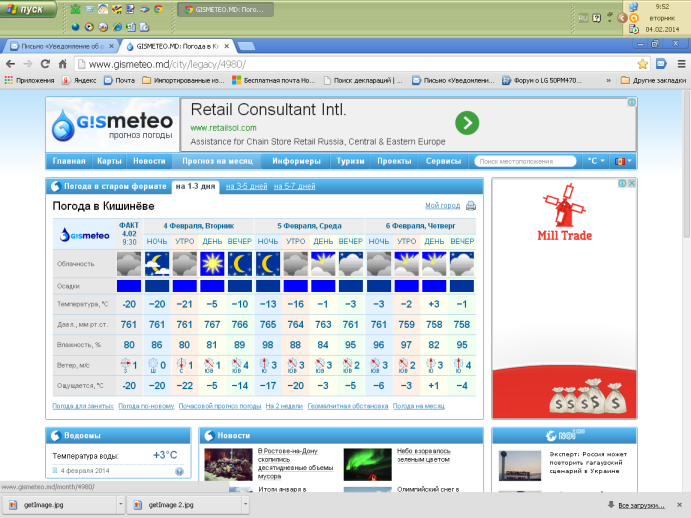Reload the page with the refresh icon

point(45,64)
